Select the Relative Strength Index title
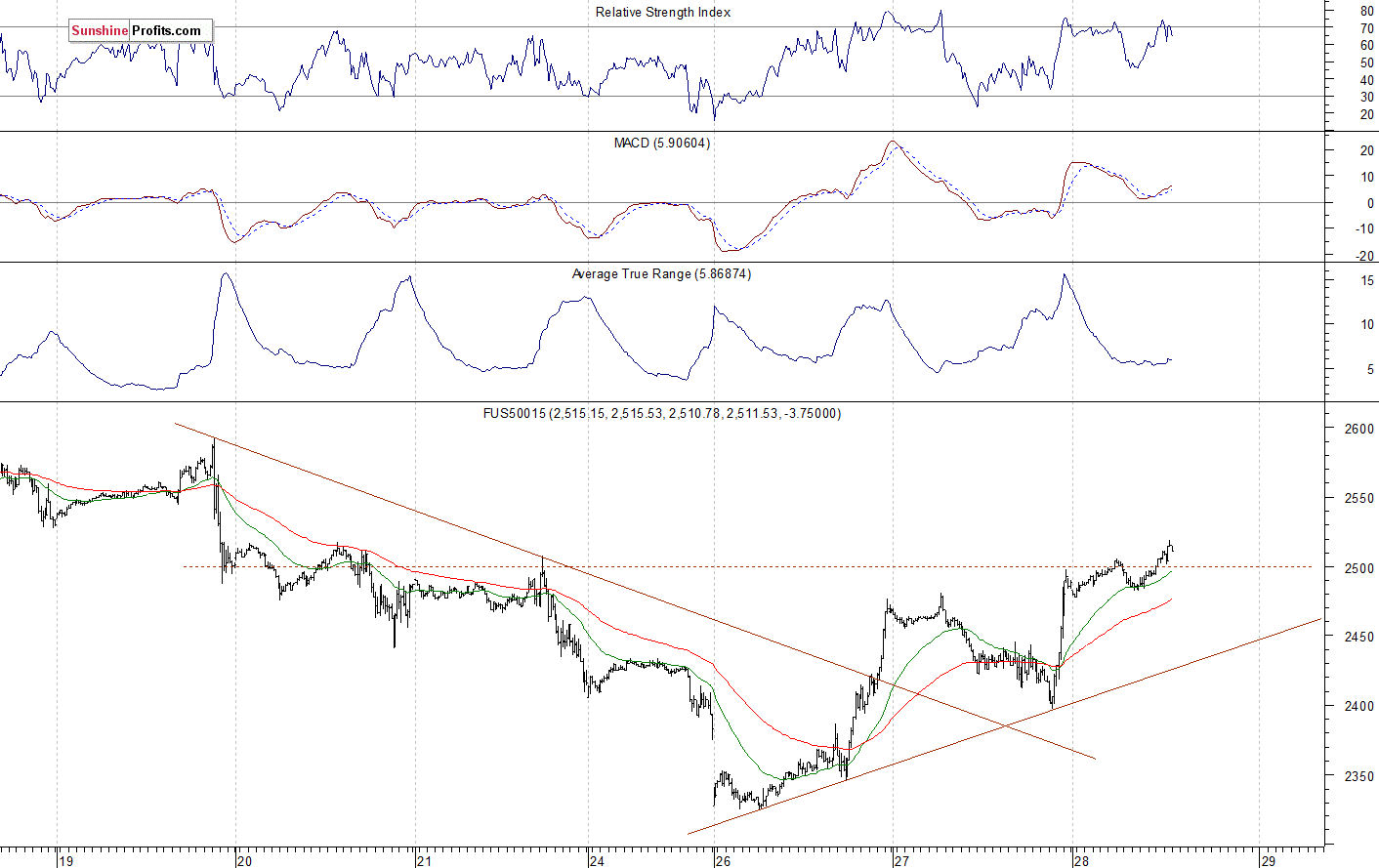 pos(663,13)
